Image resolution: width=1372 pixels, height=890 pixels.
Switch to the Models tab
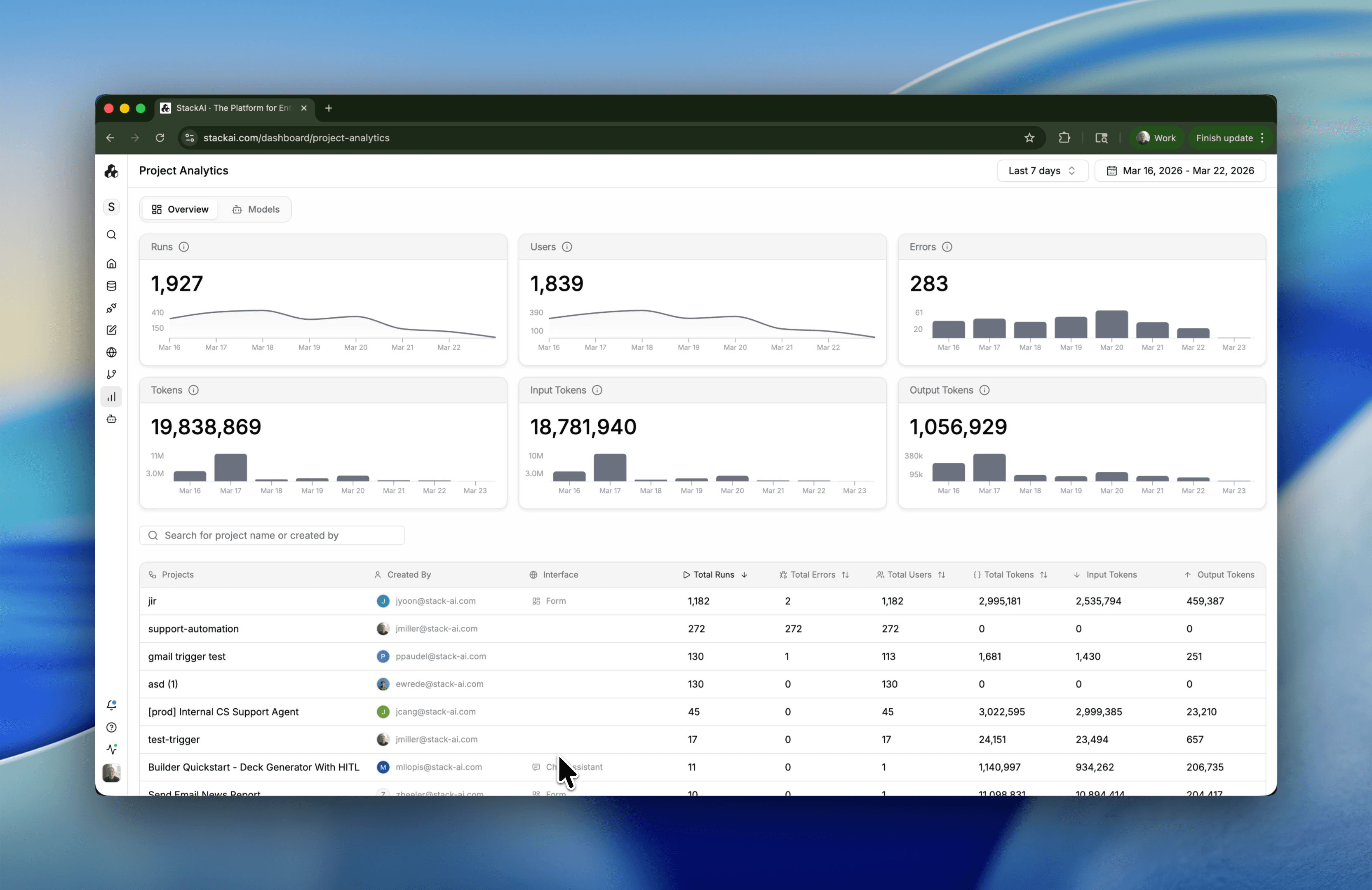click(x=255, y=209)
